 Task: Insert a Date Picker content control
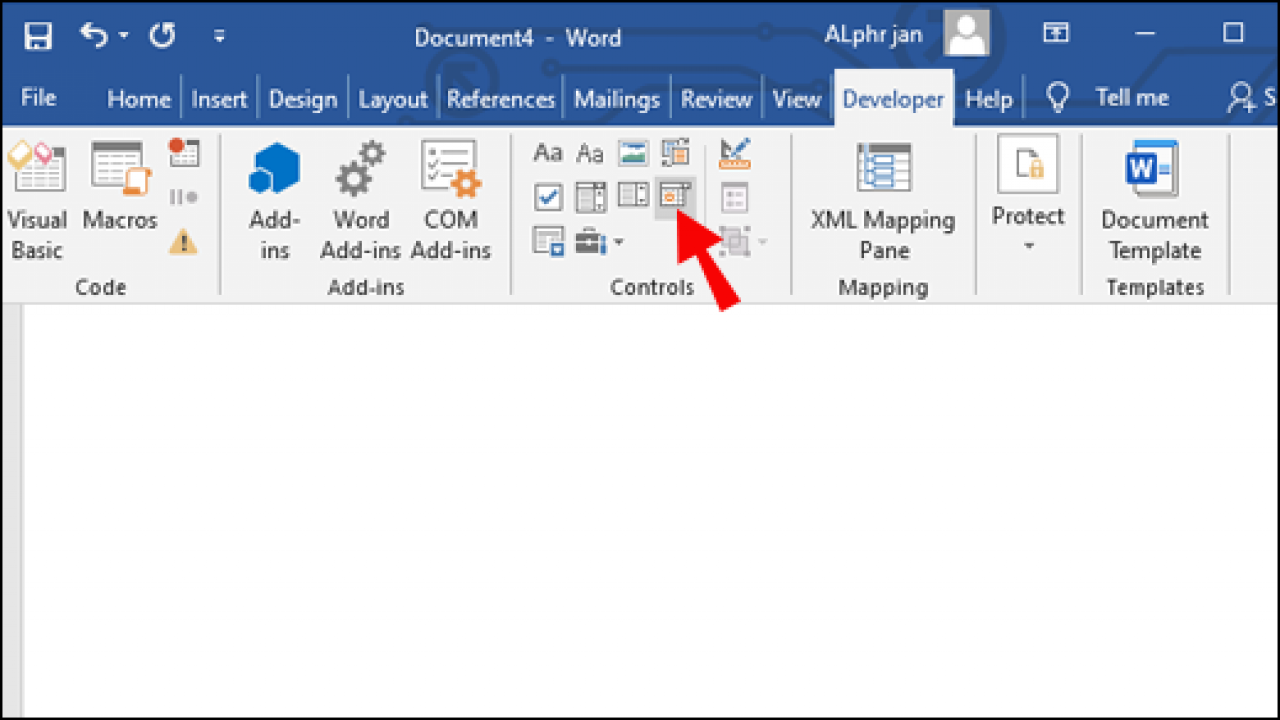point(675,197)
